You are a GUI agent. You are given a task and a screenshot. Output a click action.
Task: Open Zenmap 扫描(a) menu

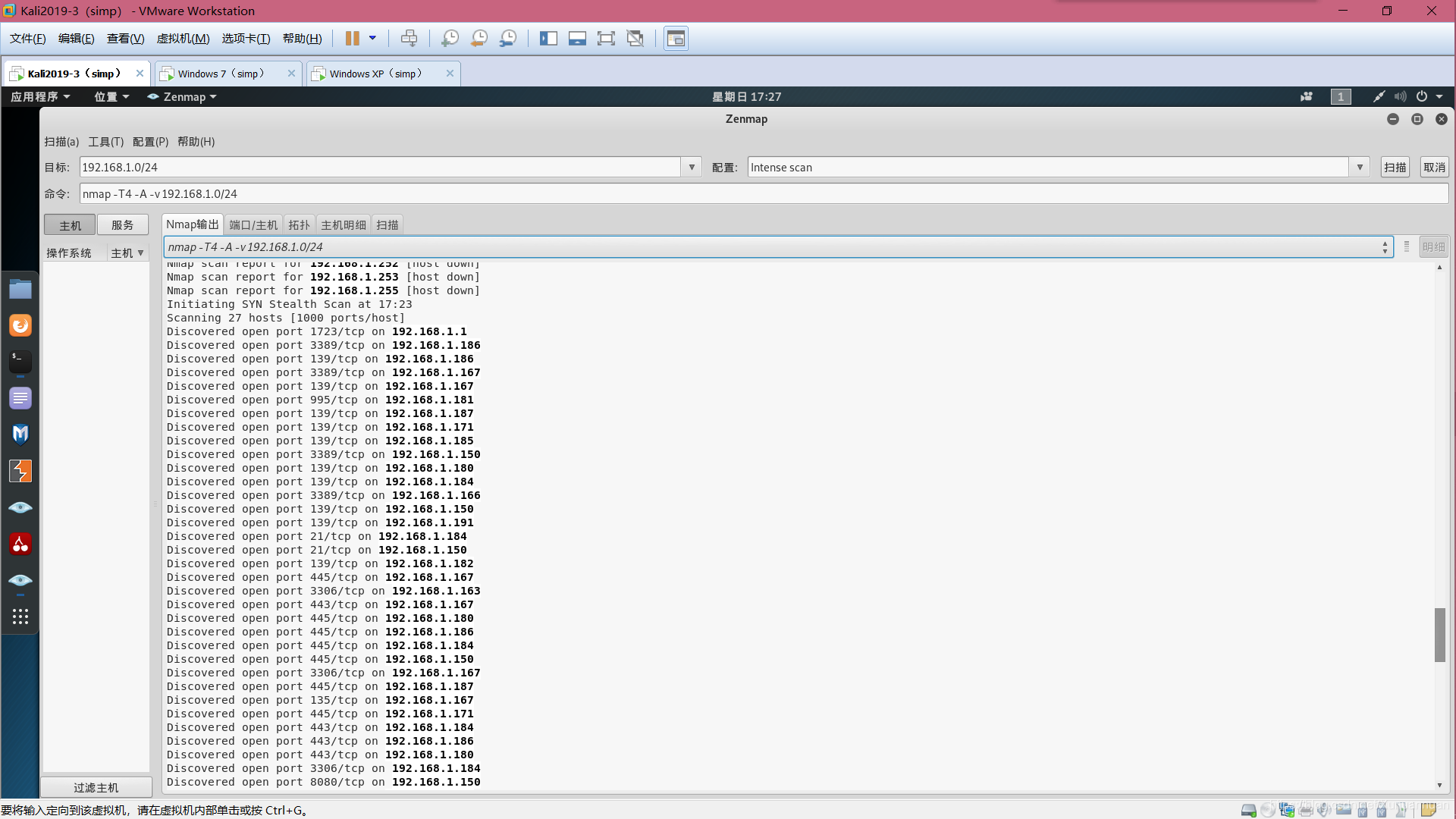pyautogui.click(x=61, y=142)
